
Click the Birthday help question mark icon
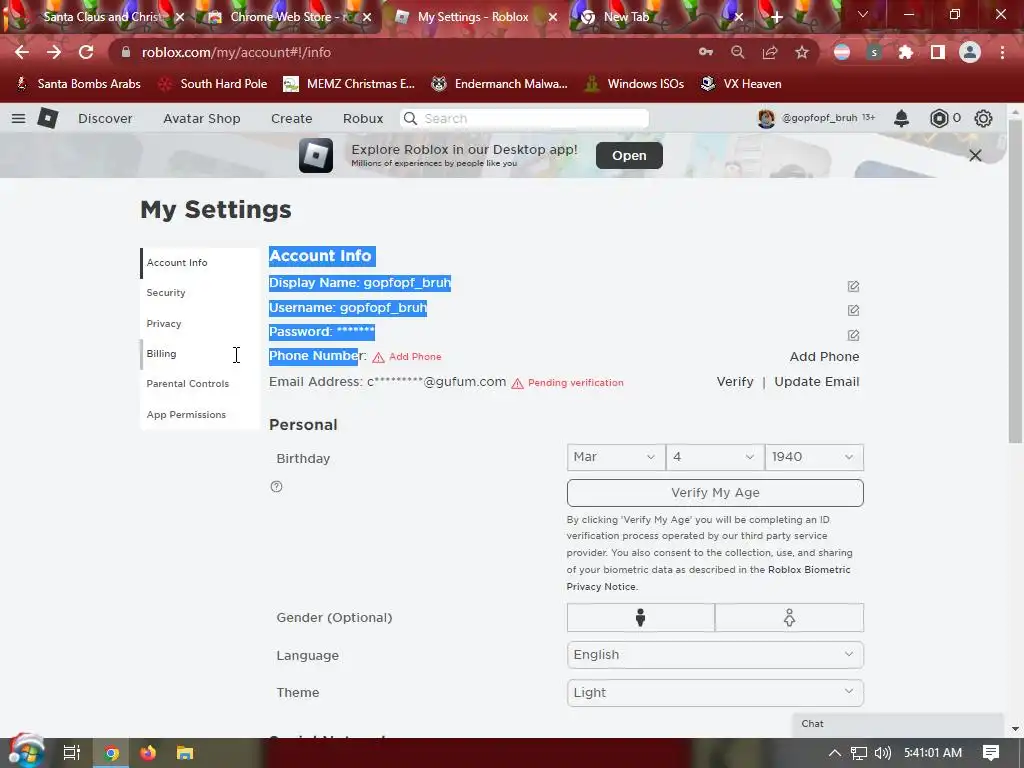tap(276, 487)
